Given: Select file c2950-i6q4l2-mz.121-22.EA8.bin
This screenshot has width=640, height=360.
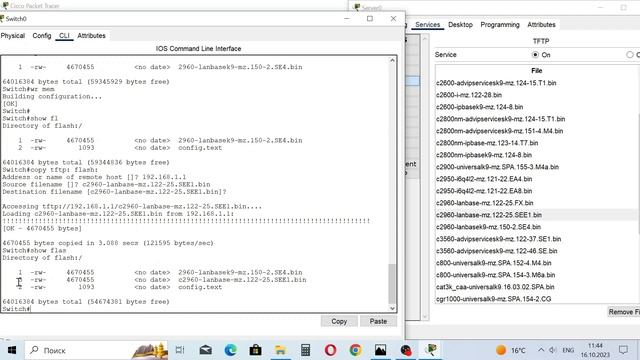Looking at the screenshot, I should (484, 191).
